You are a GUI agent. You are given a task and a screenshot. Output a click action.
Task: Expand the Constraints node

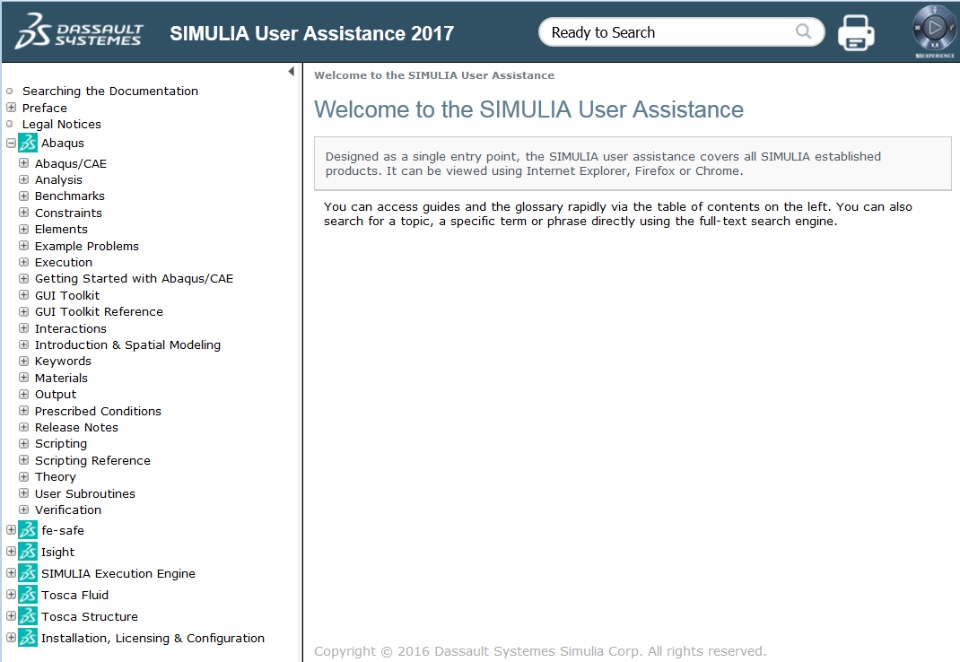[x=24, y=213]
